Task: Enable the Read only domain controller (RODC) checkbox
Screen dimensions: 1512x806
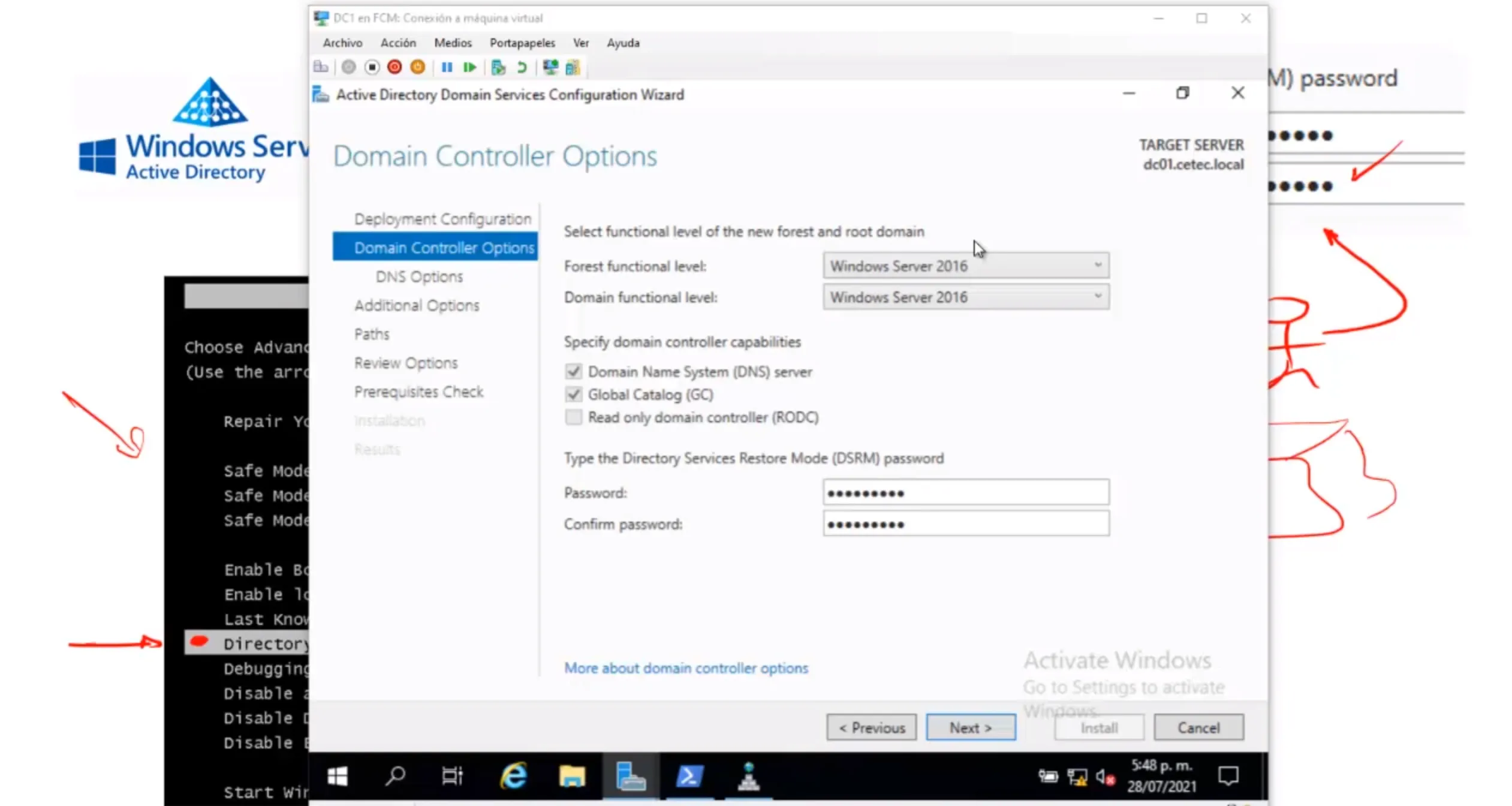Action: (574, 417)
